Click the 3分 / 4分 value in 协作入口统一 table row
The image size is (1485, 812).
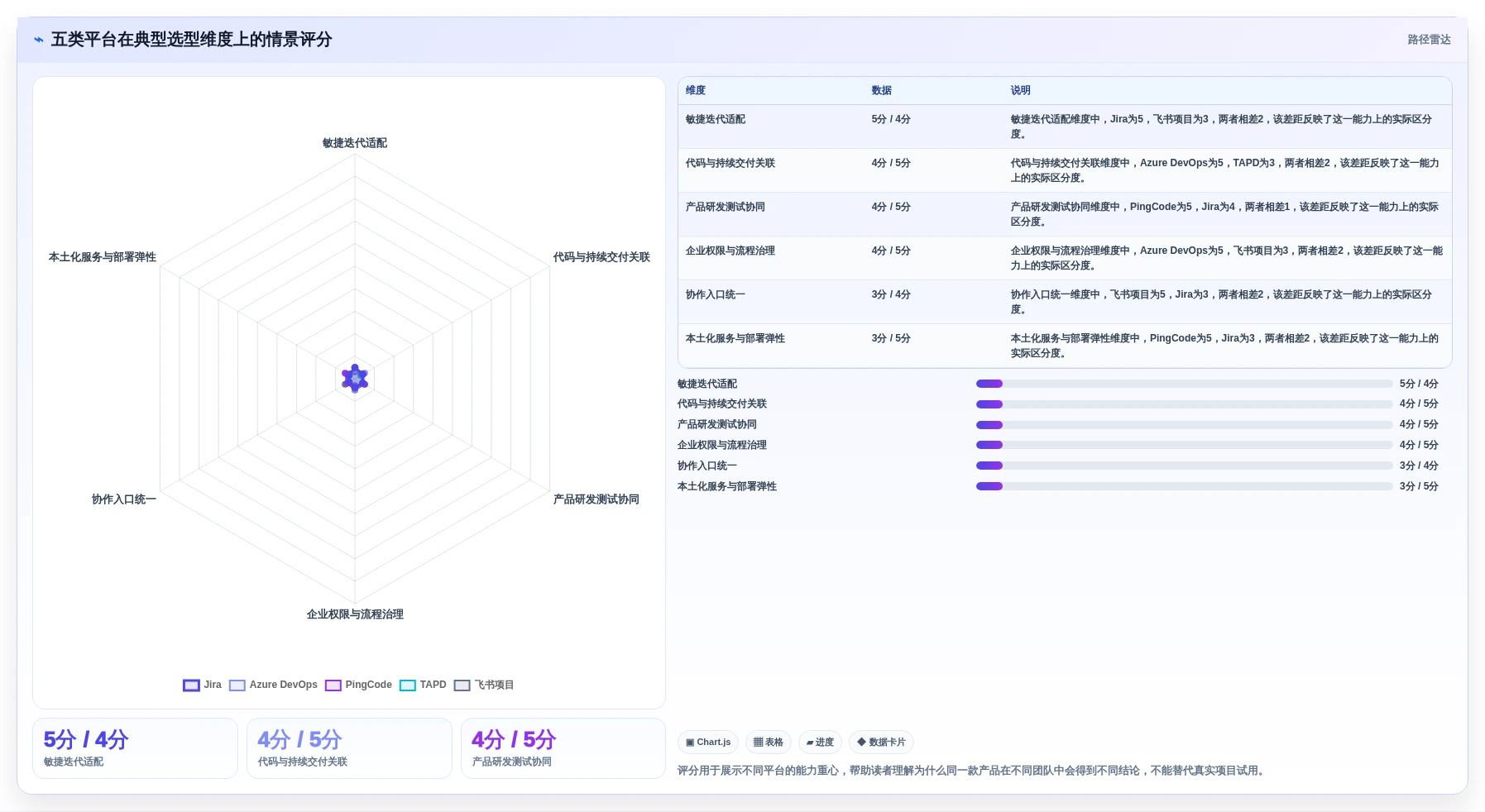(891, 294)
